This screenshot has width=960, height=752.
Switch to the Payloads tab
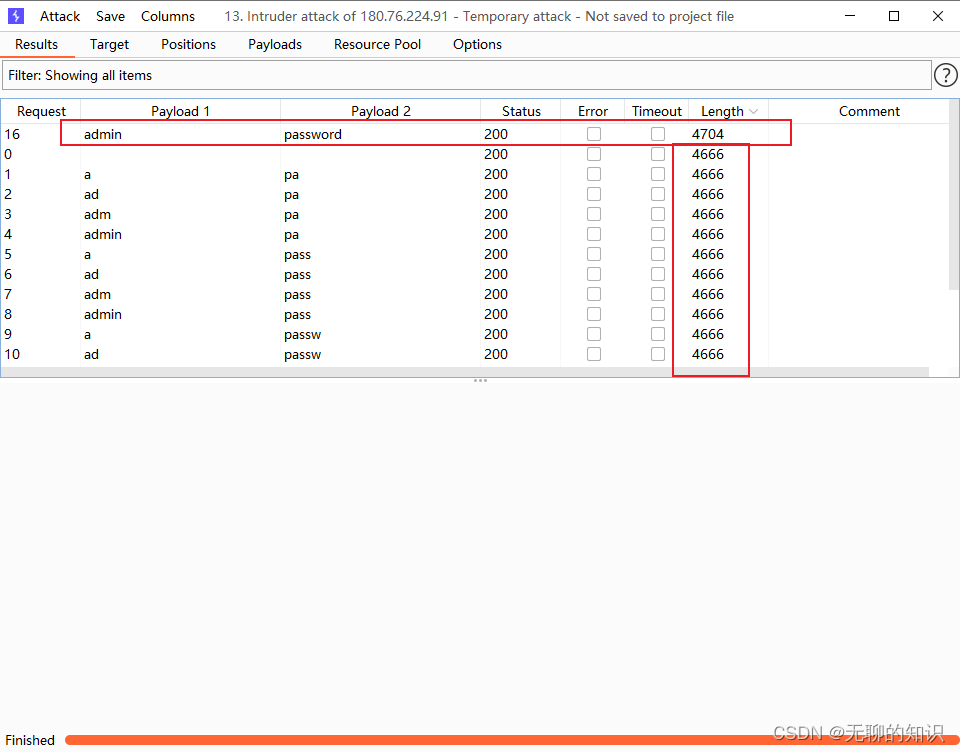coord(275,45)
